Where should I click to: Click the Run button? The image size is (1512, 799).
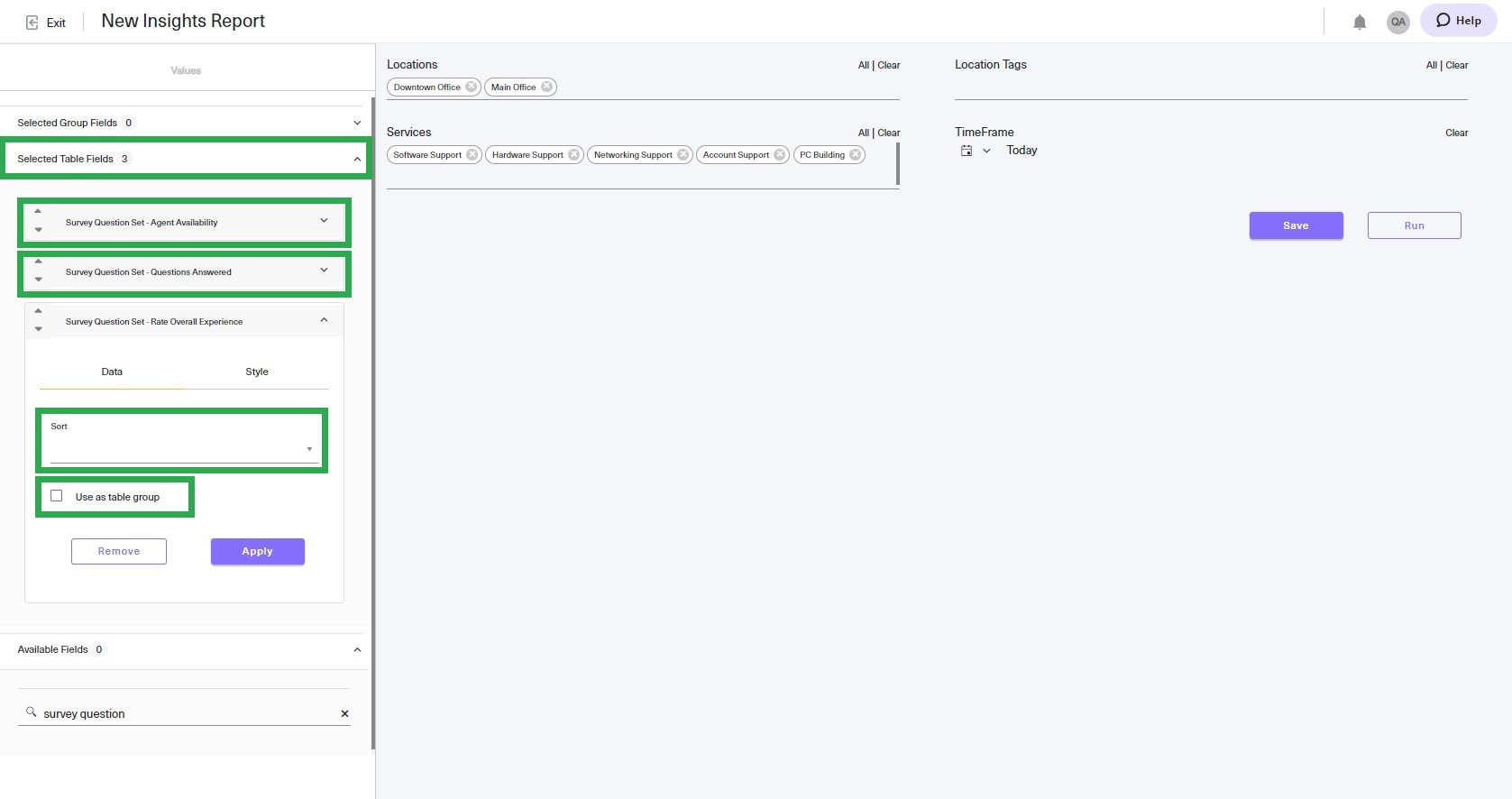tap(1414, 225)
